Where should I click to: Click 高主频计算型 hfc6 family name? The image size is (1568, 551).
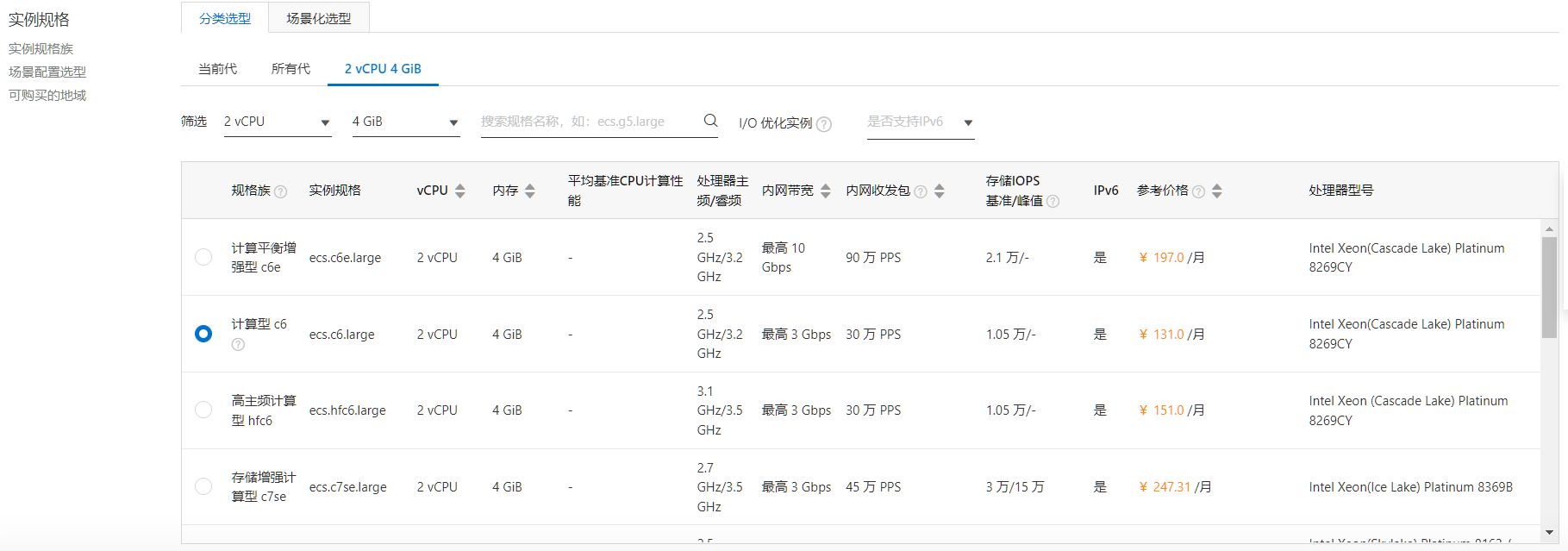pyautogui.click(x=264, y=410)
